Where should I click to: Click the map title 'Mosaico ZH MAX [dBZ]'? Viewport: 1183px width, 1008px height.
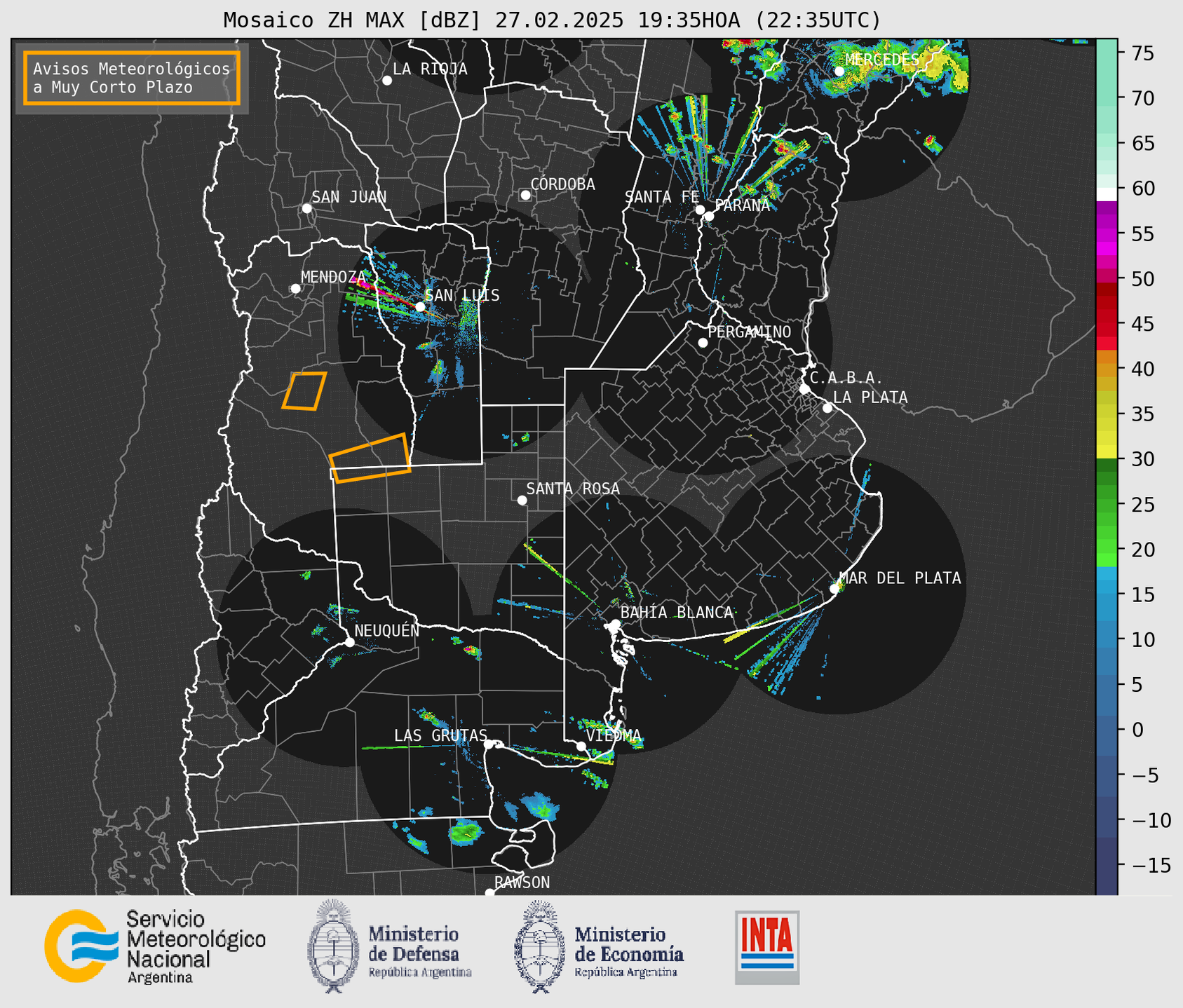coord(353,20)
